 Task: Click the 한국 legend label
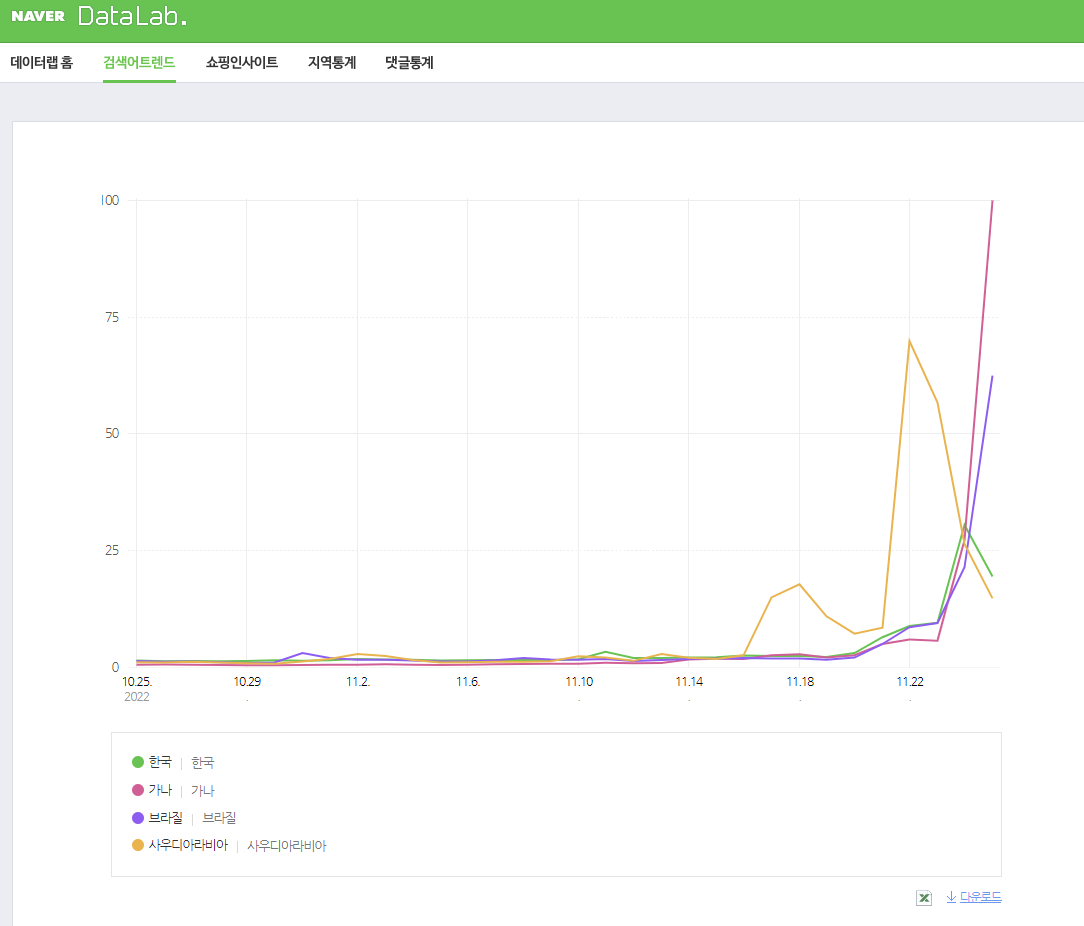[x=160, y=762]
